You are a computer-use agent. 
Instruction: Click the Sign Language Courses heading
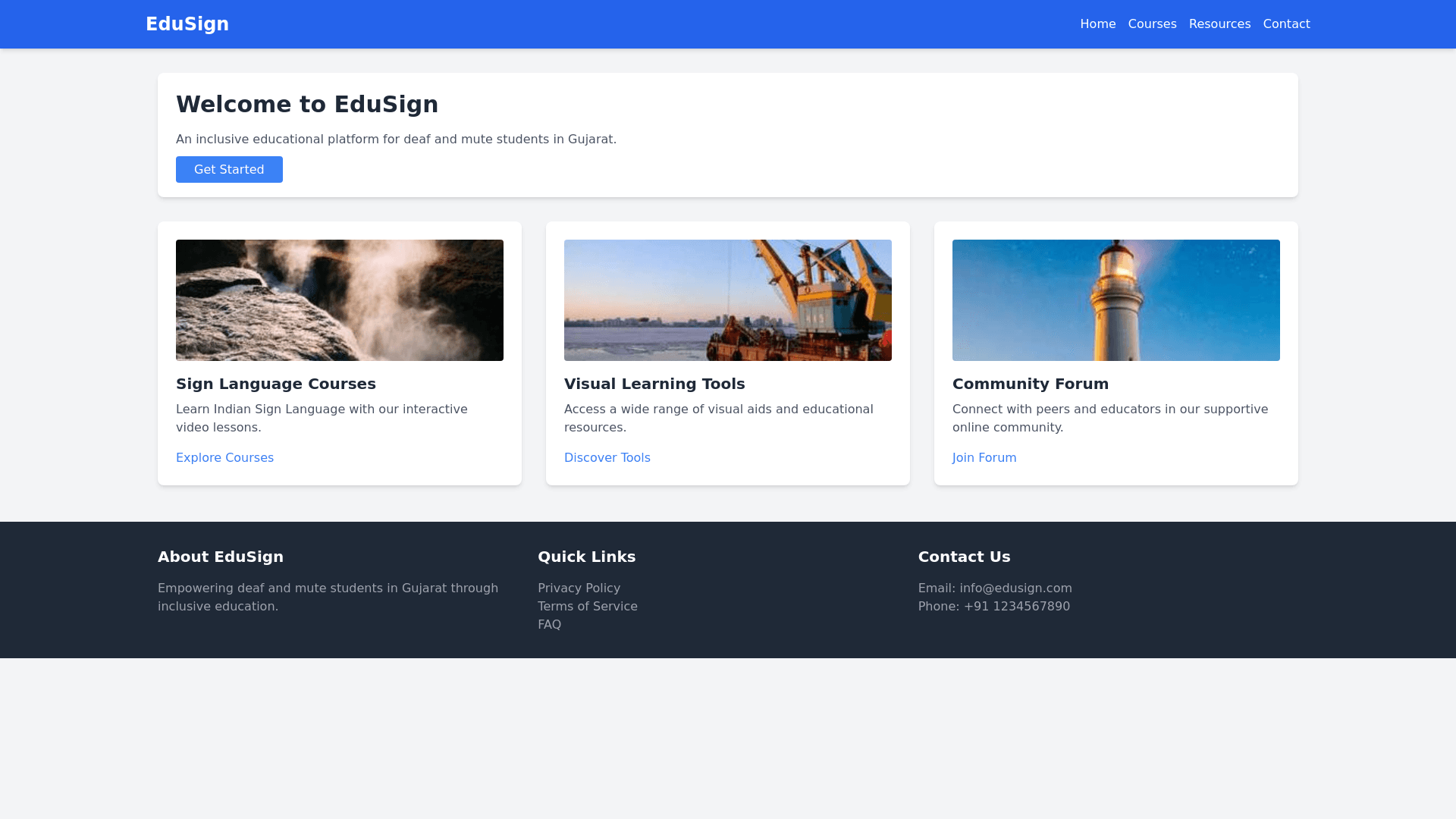coord(276,384)
